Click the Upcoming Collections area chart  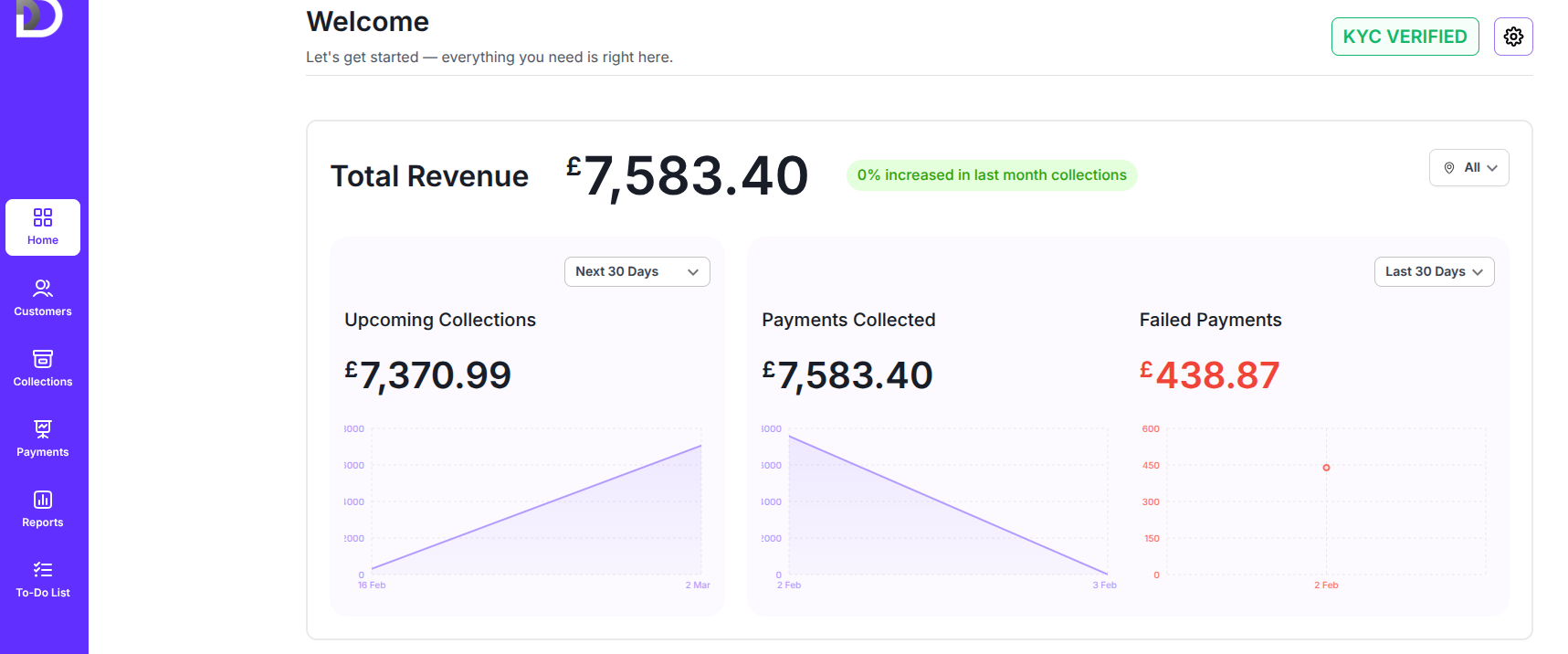tap(536, 501)
